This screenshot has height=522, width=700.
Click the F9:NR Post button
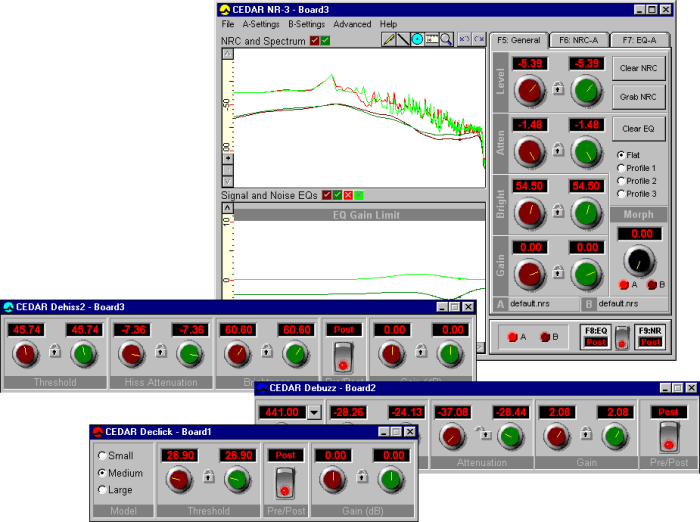coord(650,336)
